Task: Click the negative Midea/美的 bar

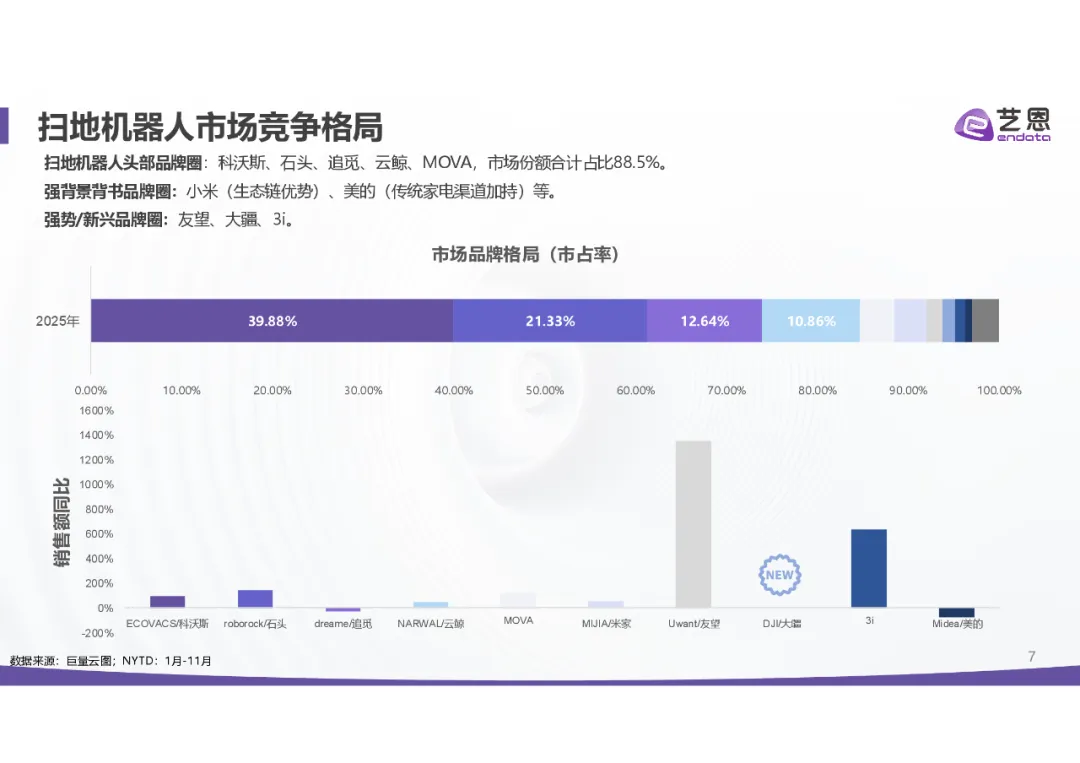Action: pos(957,613)
